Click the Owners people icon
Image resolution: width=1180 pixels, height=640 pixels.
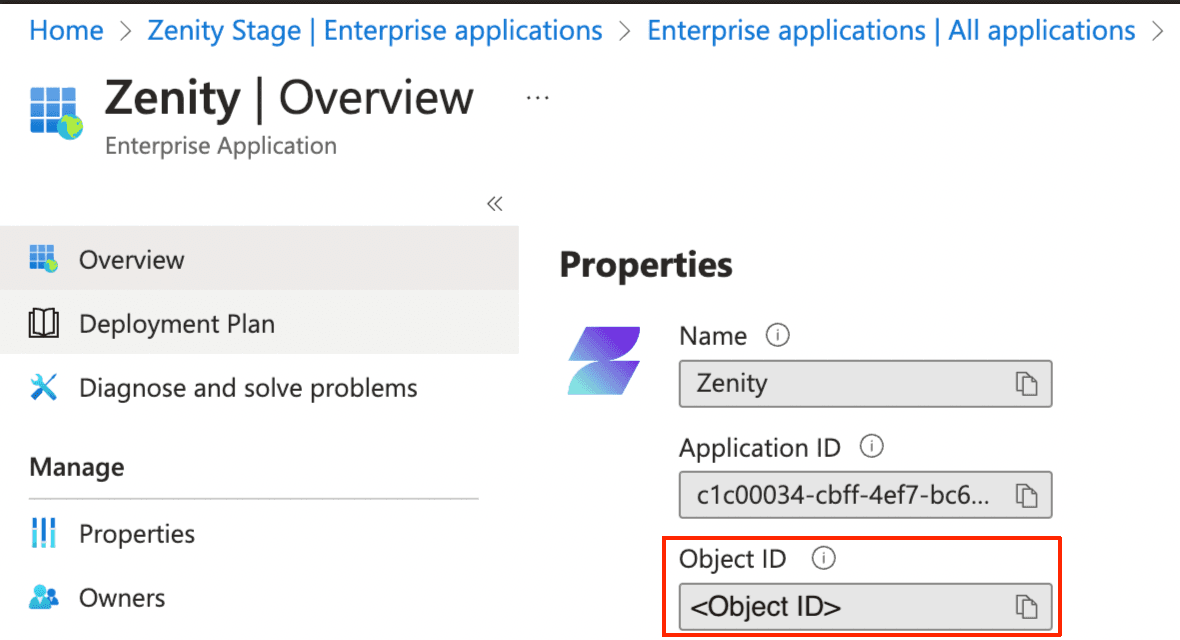(44, 597)
